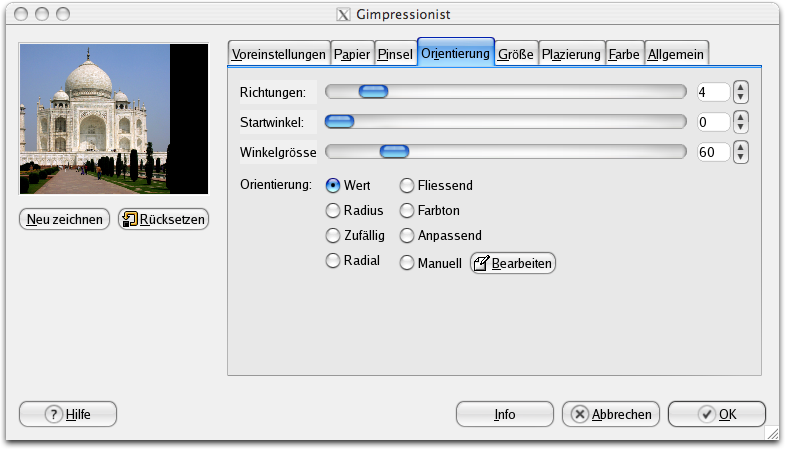This screenshot has height=449, width=785.
Task: Open Hilfe
Action: pos(68,414)
